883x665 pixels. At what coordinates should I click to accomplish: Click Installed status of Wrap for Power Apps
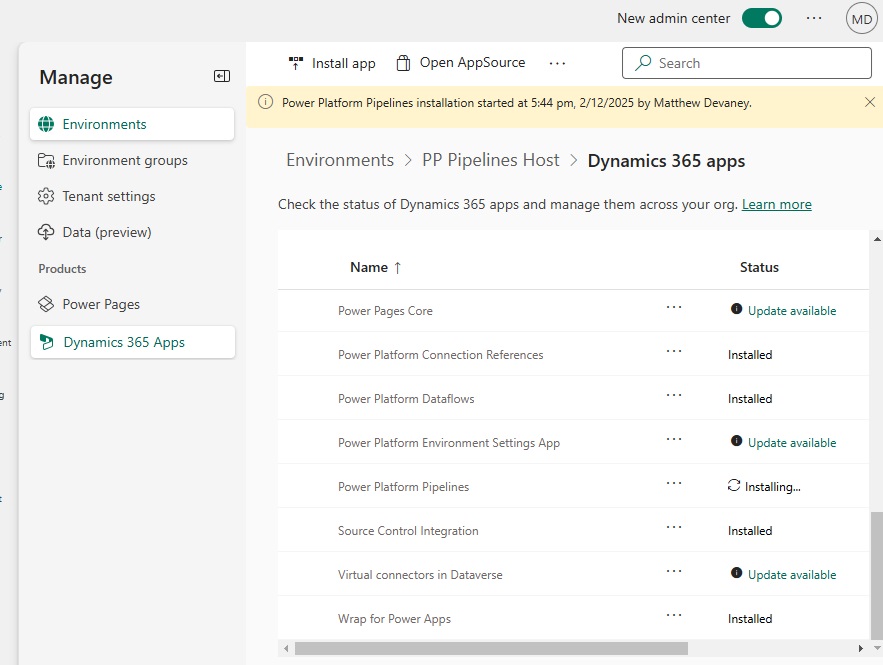pos(750,619)
